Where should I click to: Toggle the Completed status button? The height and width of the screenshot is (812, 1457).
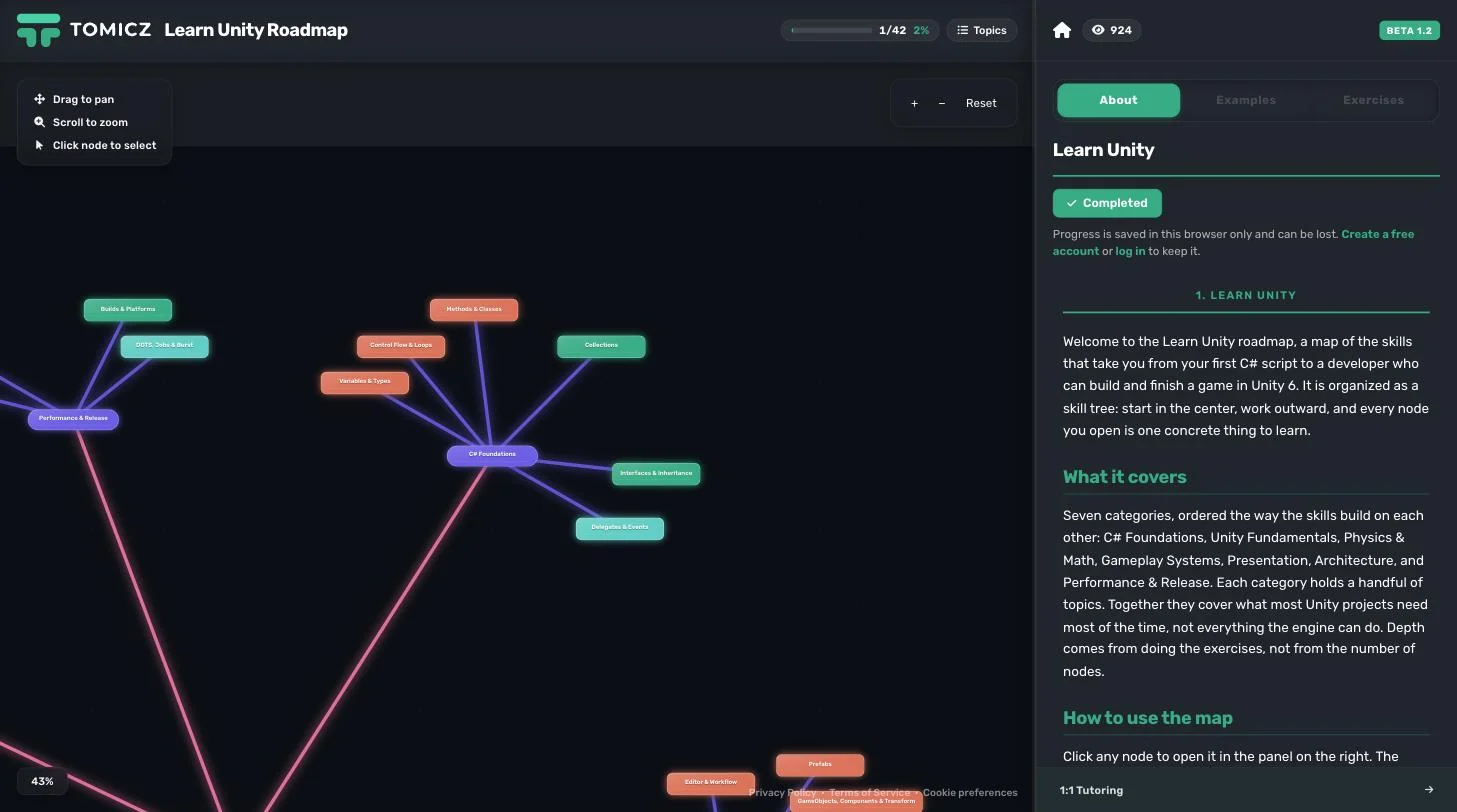[1107, 203]
